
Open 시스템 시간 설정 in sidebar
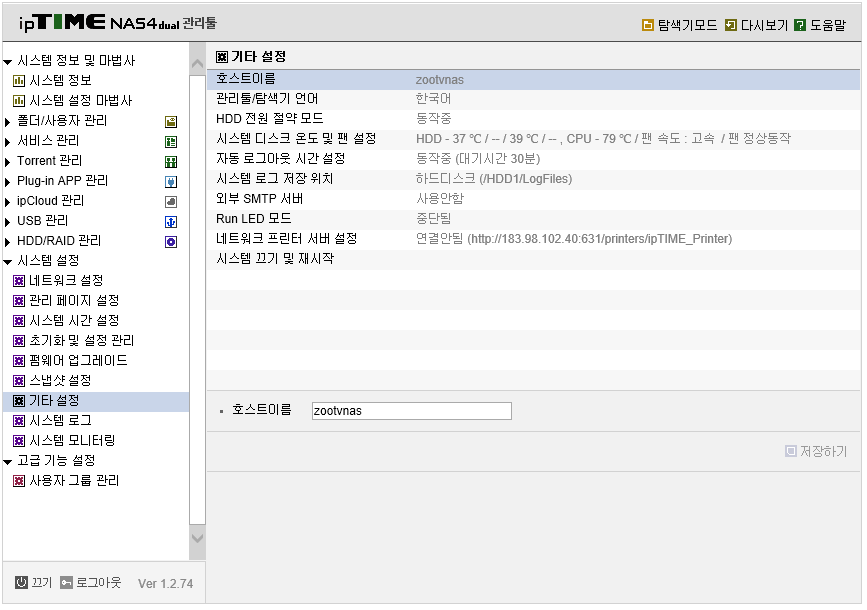point(74,320)
